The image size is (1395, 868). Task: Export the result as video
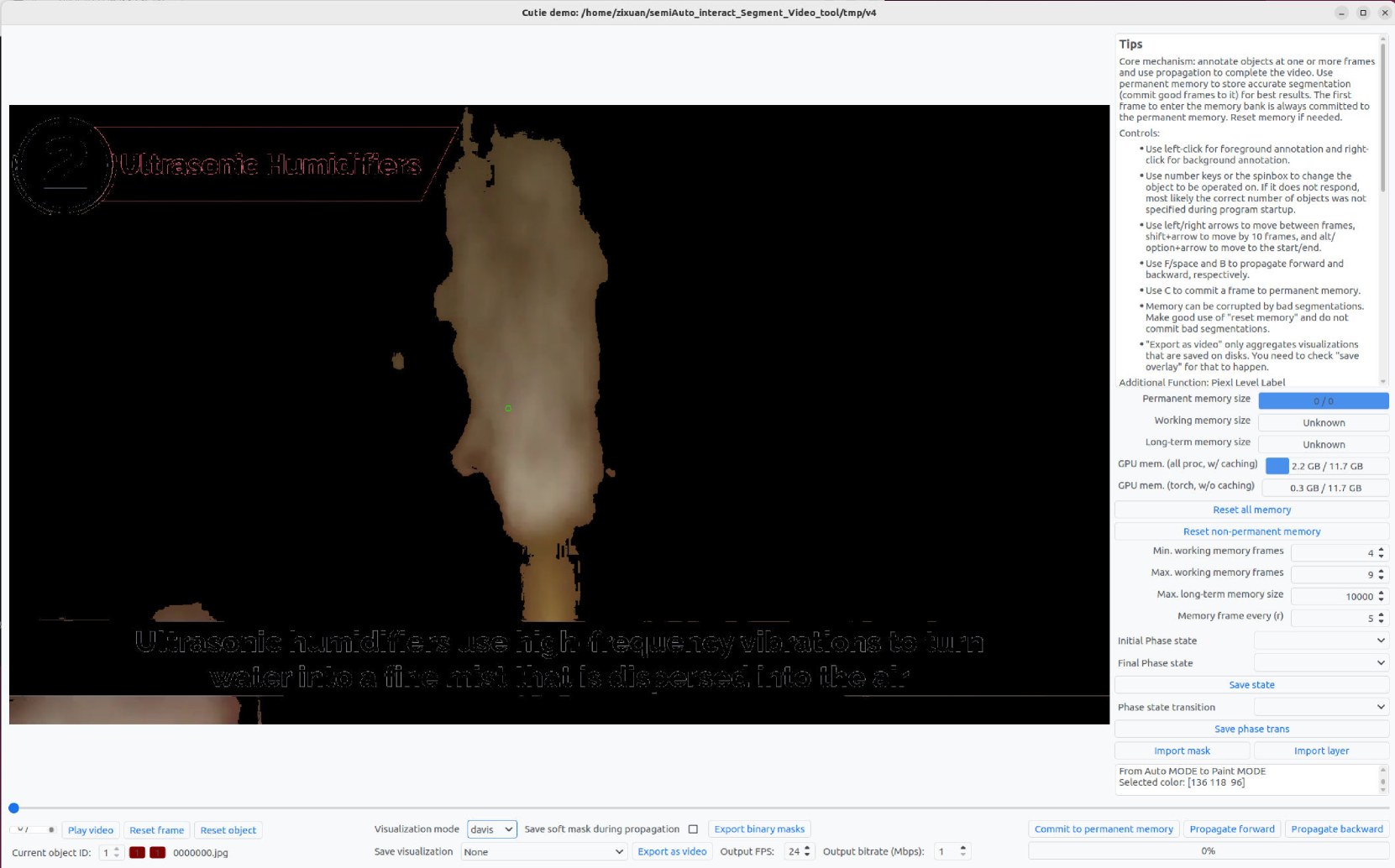[672, 851]
